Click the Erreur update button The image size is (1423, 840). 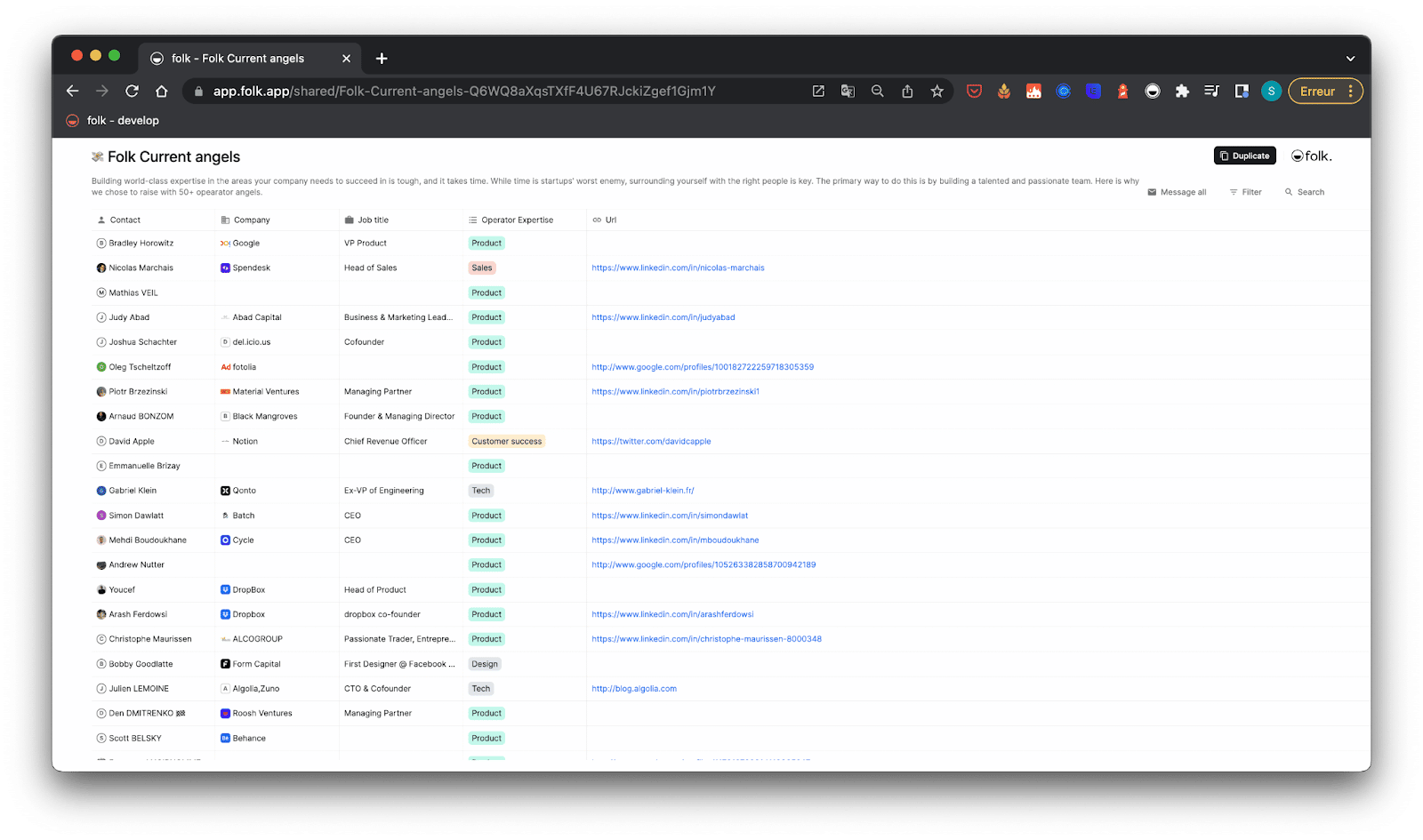(1325, 91)
